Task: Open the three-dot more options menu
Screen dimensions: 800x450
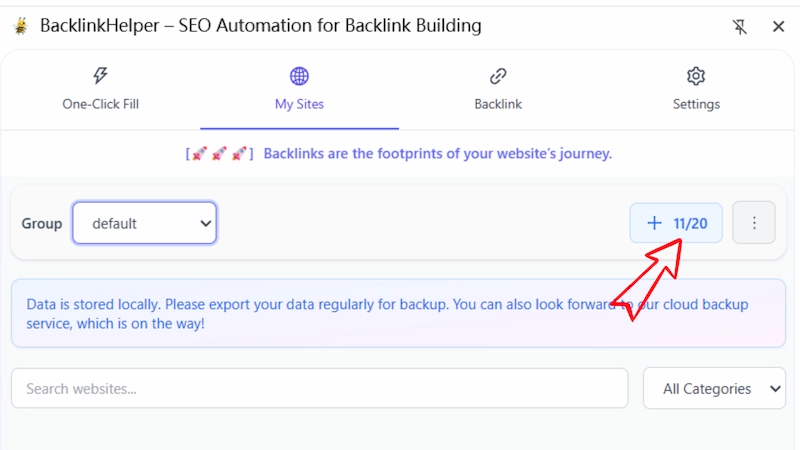Action: pyautogui.click(x=754, y=223)
